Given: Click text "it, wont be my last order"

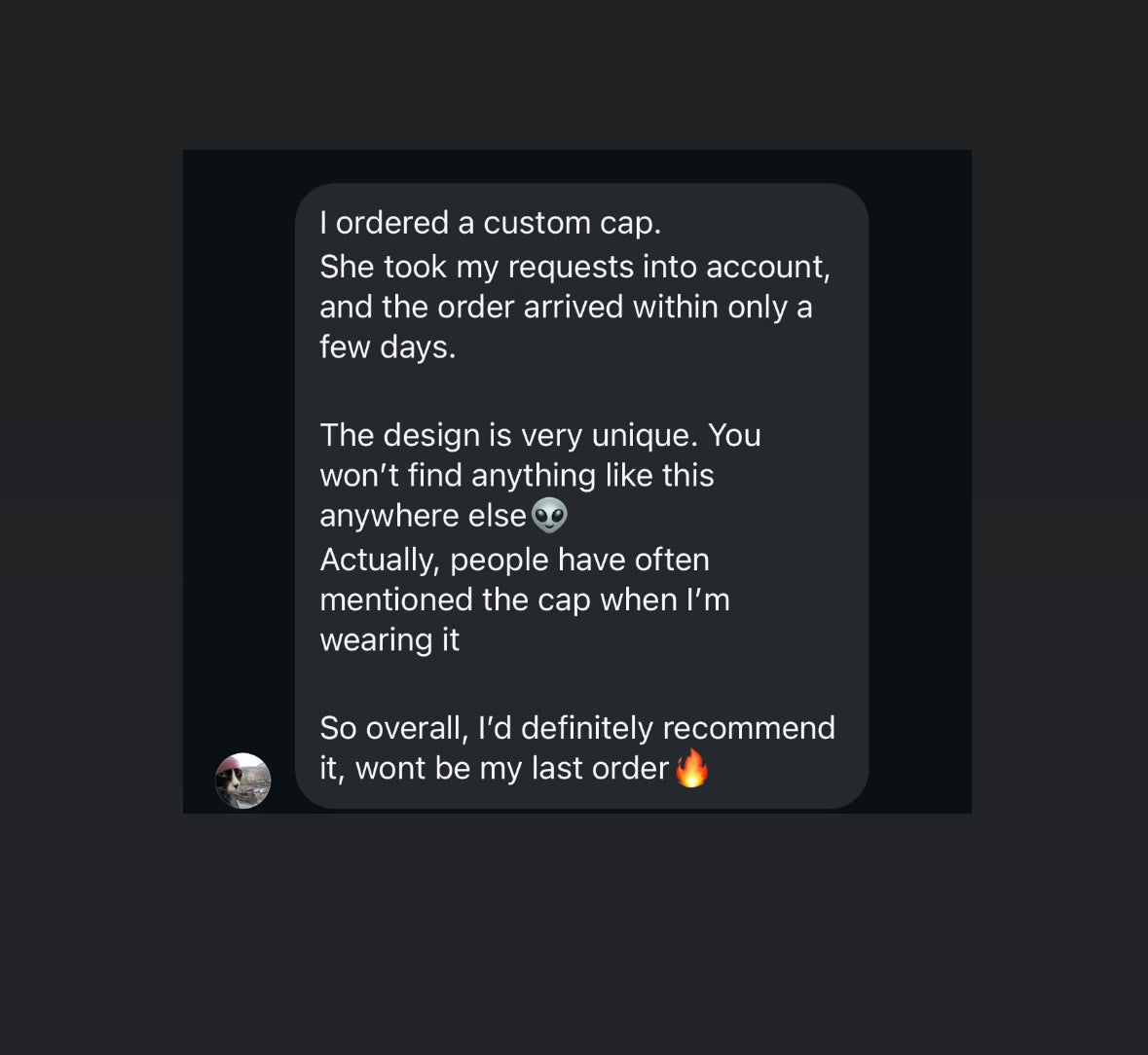Looking at the screenshot, I should [494, 768].
